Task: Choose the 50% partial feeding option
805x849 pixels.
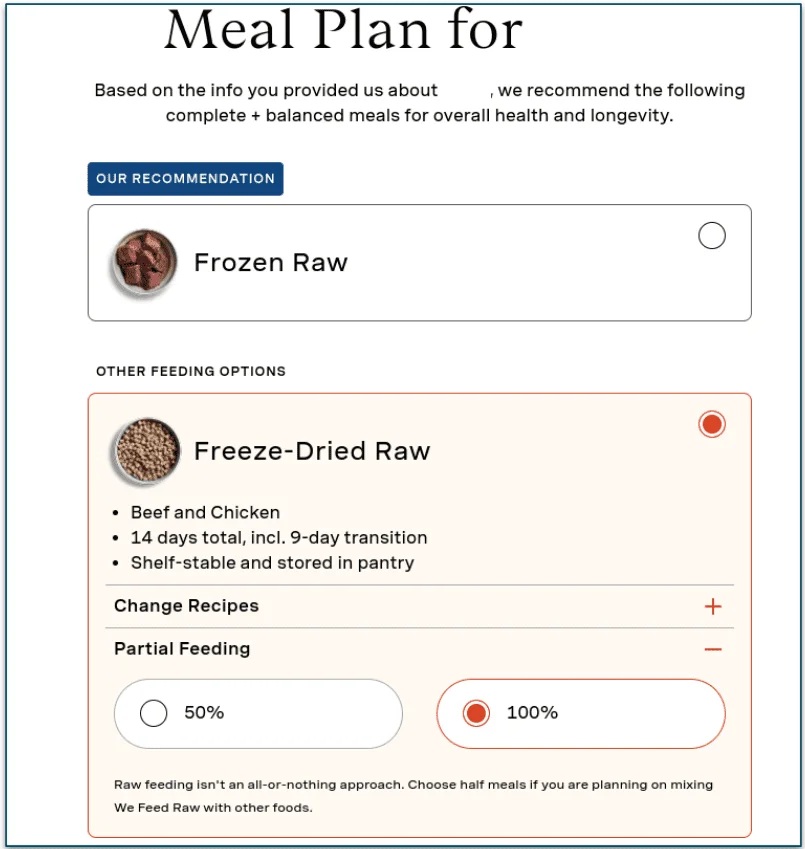Action: pyautogui.click(x=153, y=713)
